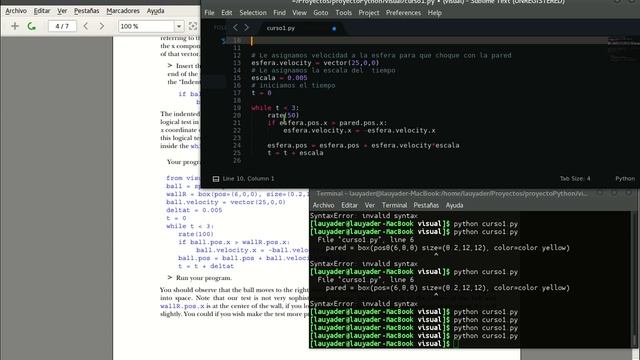Go to next page in PDF viewer
Viewport: 640px width, 360px height.
[102, 26]
